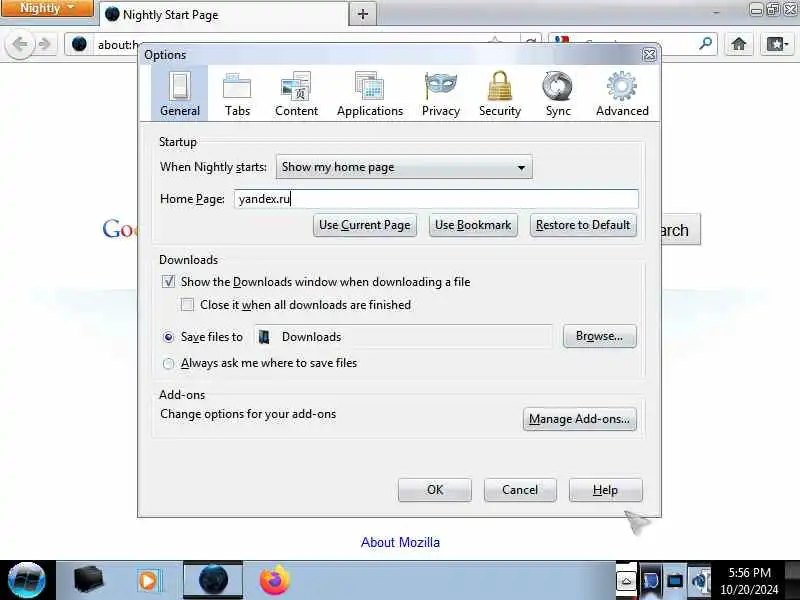Click the action center flag tray icon
The width and height of the screenshot is (800, 600).
click(651, 581)
